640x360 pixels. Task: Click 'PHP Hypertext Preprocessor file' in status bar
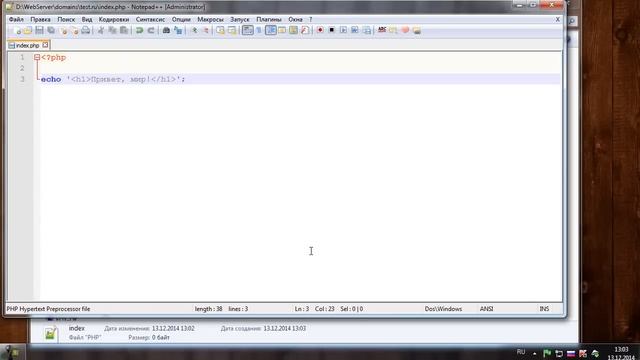click(48, 309)
